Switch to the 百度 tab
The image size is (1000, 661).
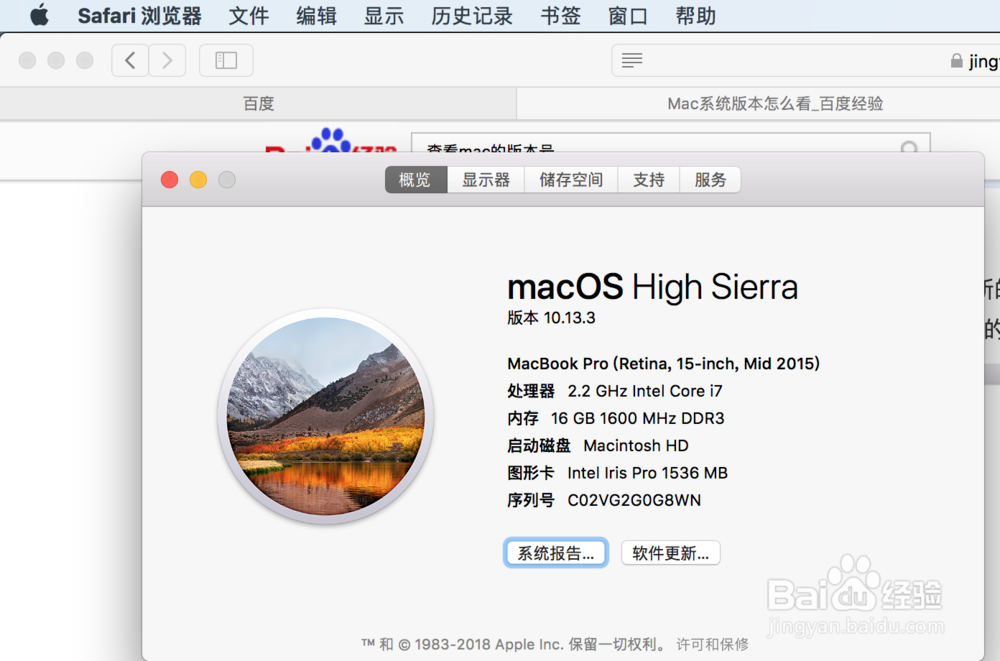tap(258, 103)
